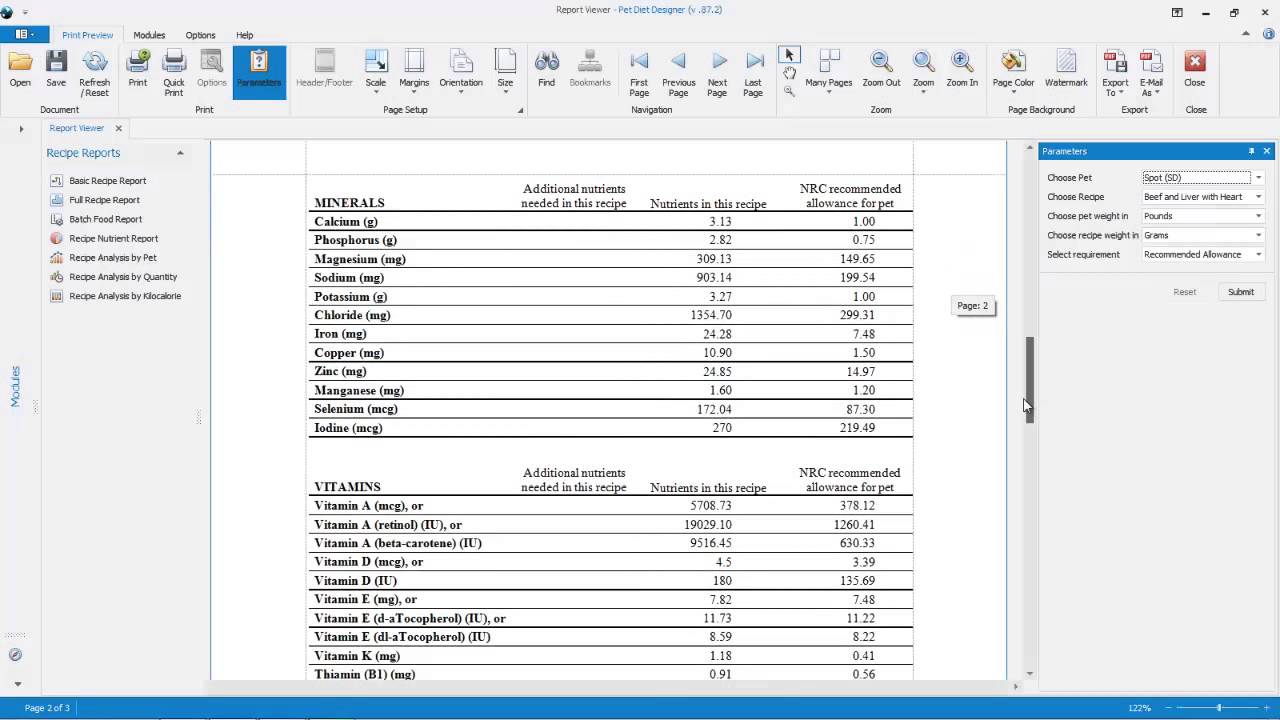Open the Page Color picker
Viewport: 1280px width, 720px height.
click(x=1013, y=73)
